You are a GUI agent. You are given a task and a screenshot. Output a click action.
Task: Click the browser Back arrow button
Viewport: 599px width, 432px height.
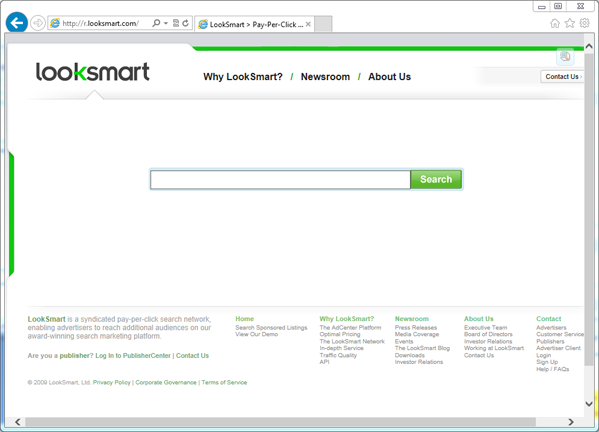pyautogui.click(x=17, y=23)
